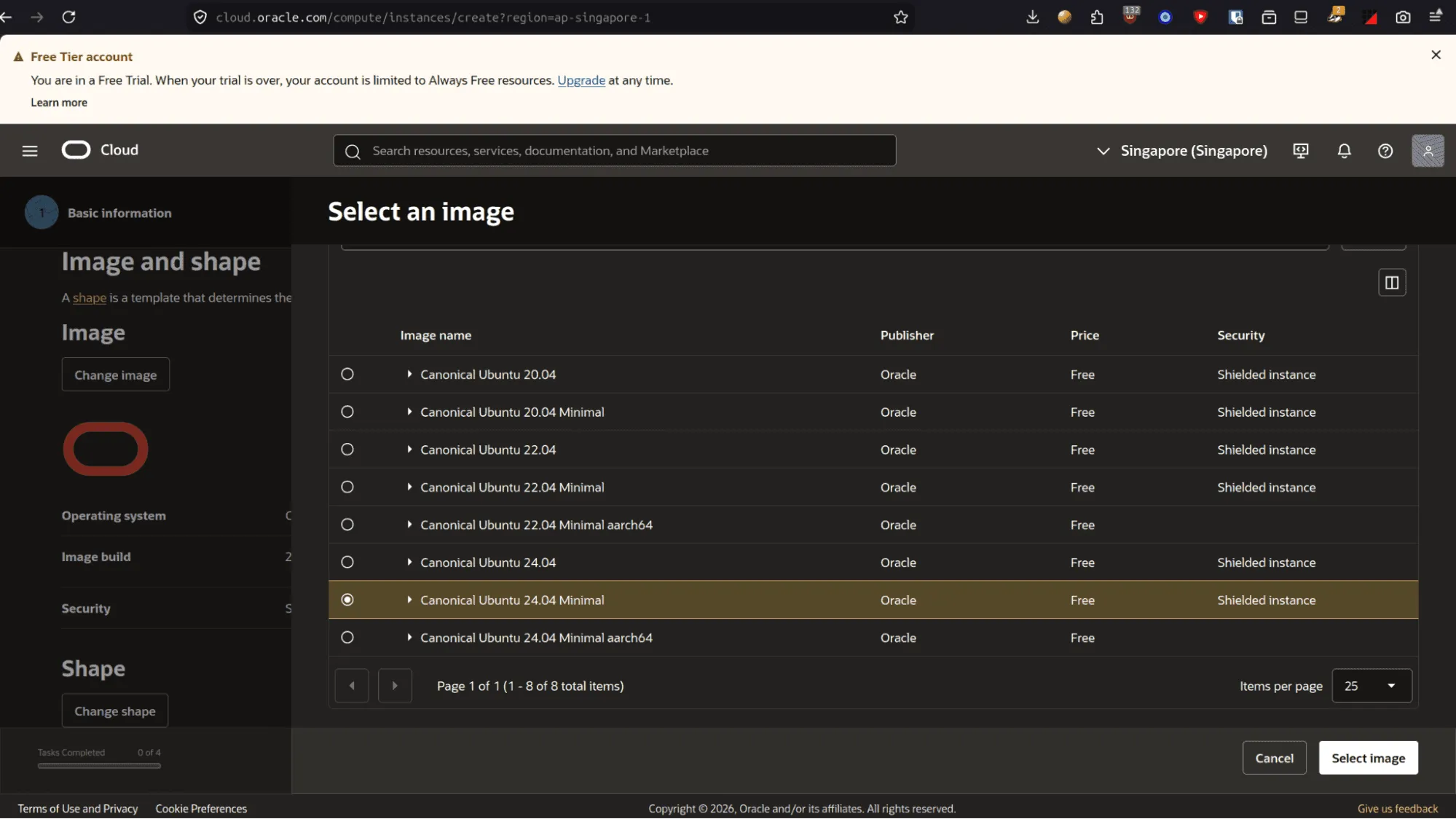Click the Change shape button
1456x819 pixels.
tap(114, 710)
